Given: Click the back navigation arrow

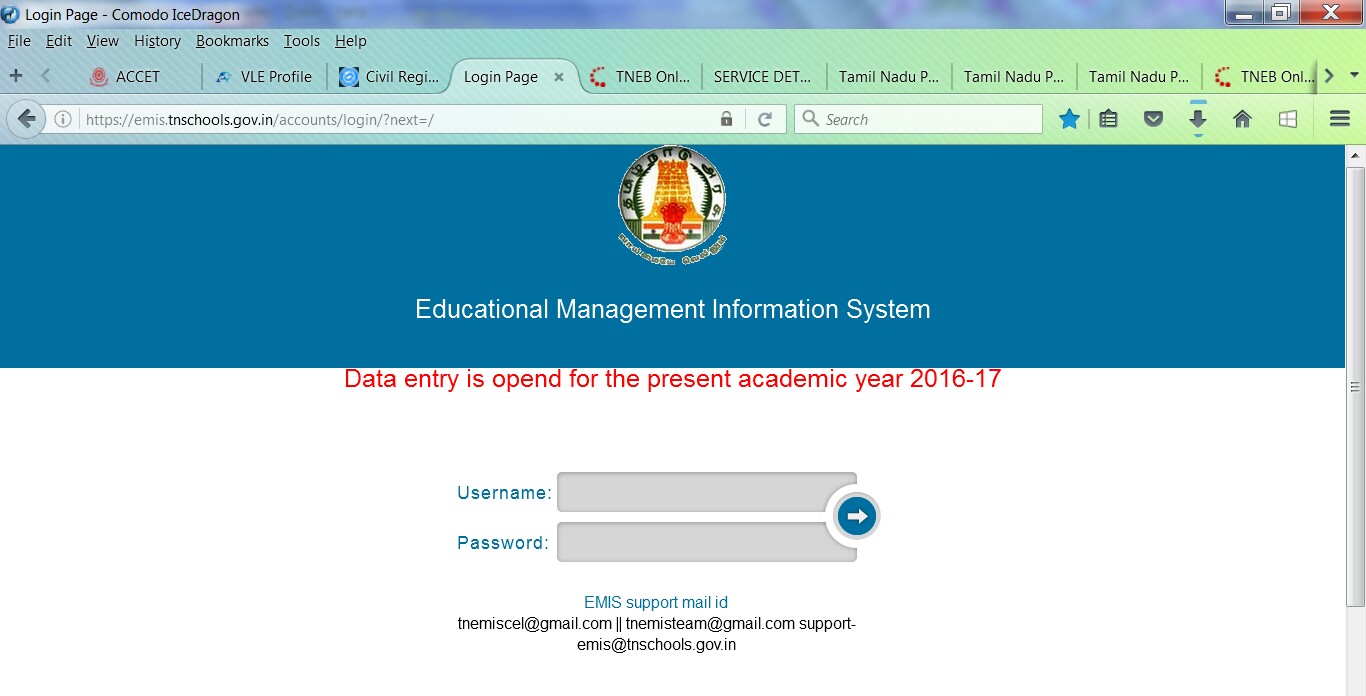Looking at the screenshot, I should pos(25,118).
